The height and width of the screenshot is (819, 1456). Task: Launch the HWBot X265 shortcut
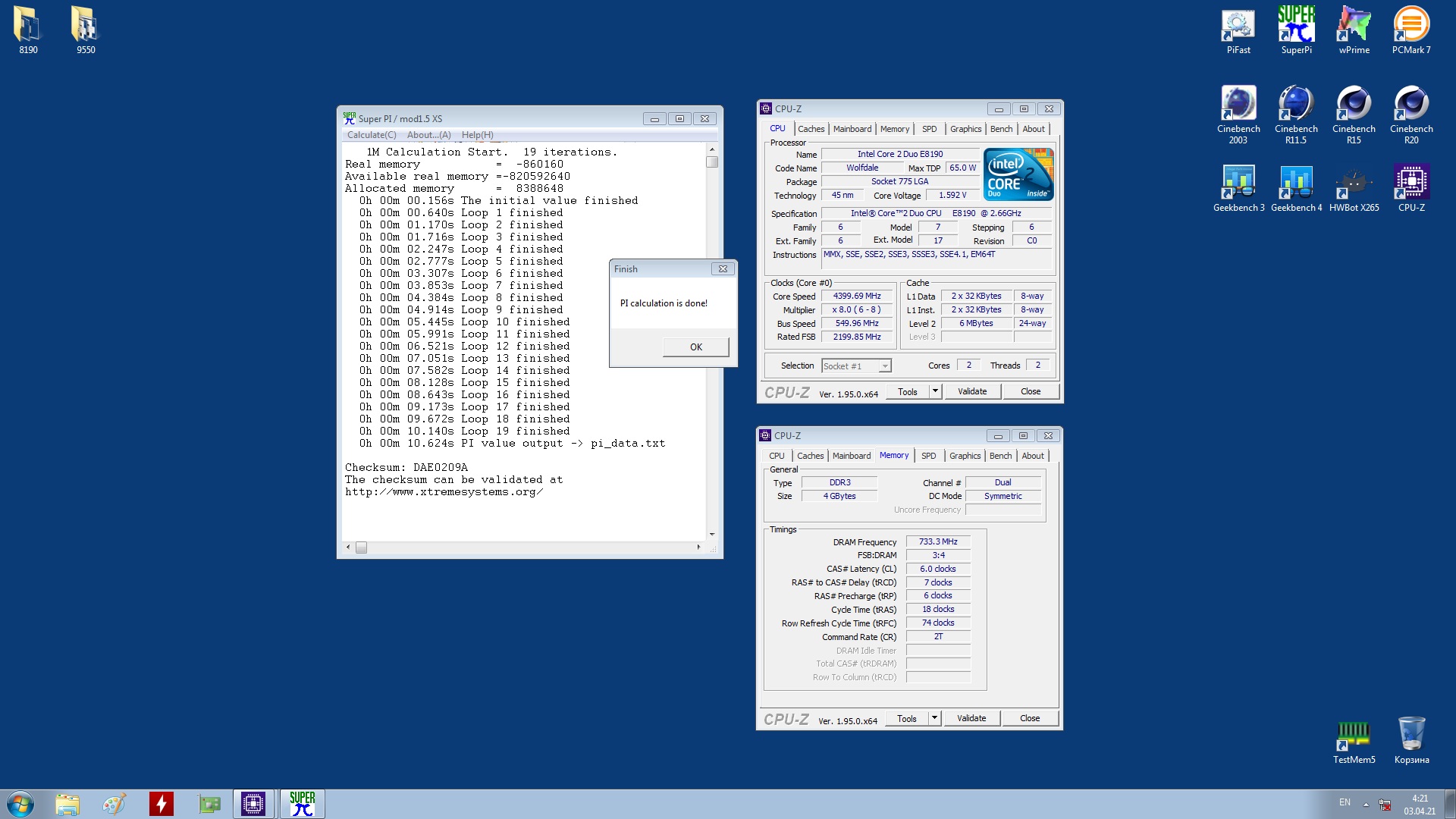(x=1354, y=188)
